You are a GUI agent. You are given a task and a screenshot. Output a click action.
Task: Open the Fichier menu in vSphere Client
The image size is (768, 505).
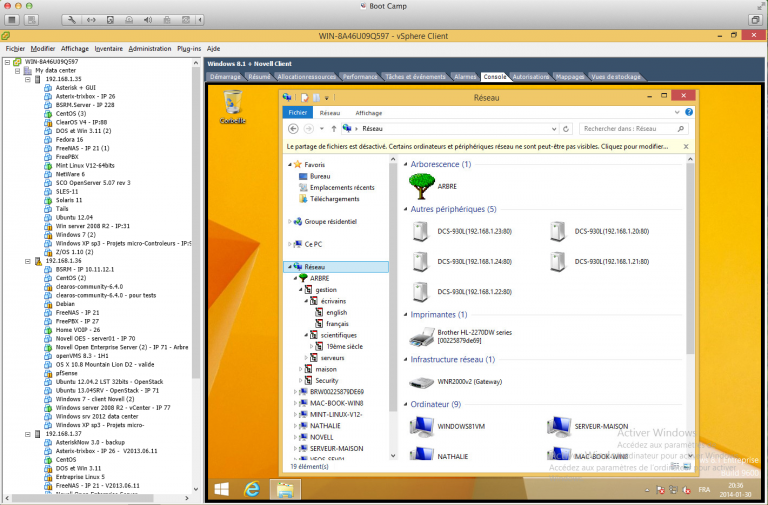click(15, 48)
